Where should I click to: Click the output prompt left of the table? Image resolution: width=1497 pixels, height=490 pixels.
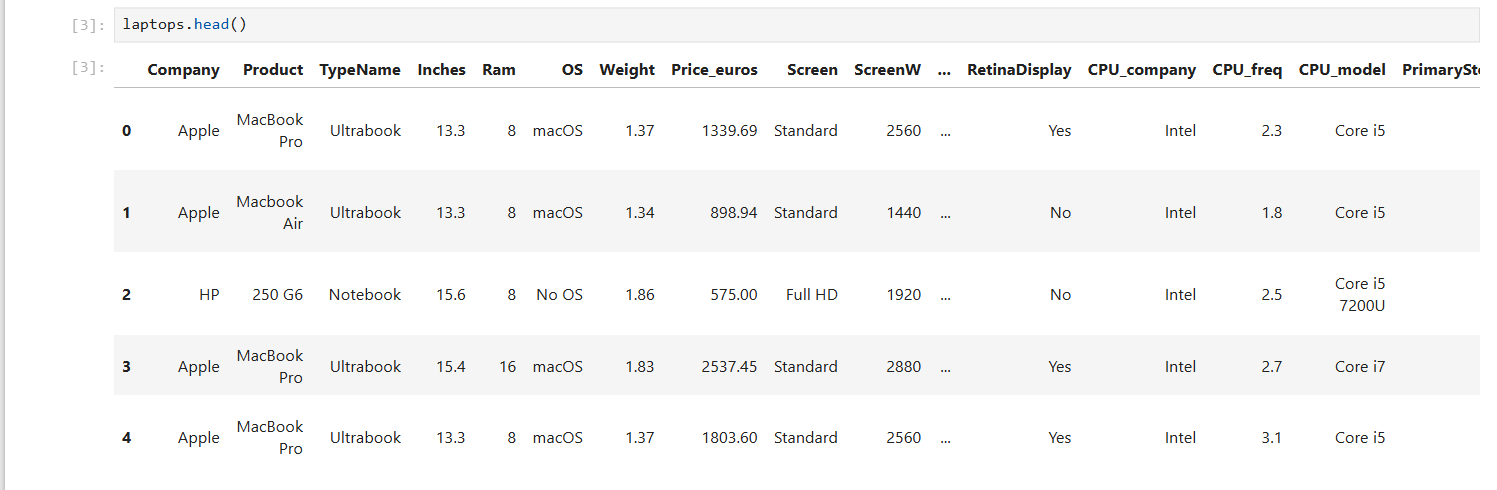[88, 68]
